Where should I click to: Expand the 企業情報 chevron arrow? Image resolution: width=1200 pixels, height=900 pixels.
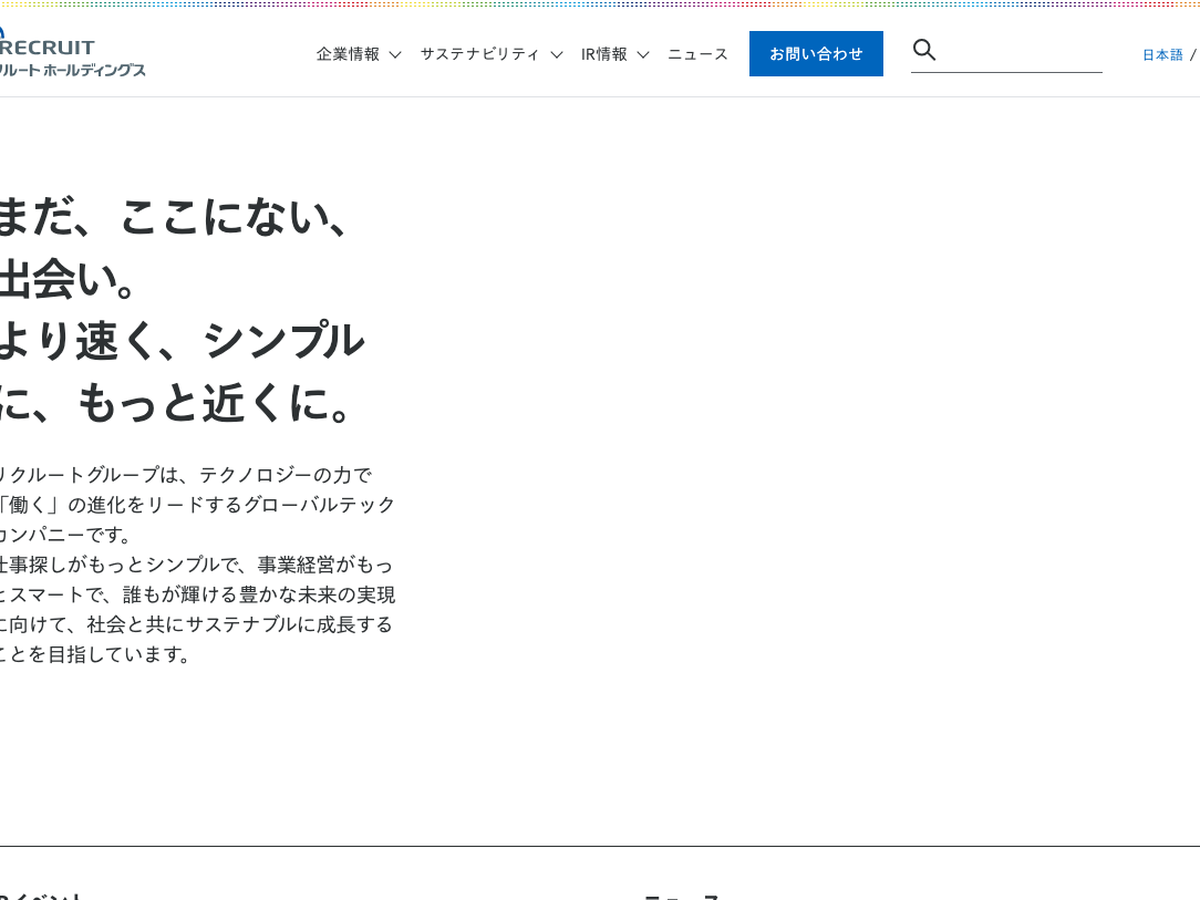pos(395,55)
